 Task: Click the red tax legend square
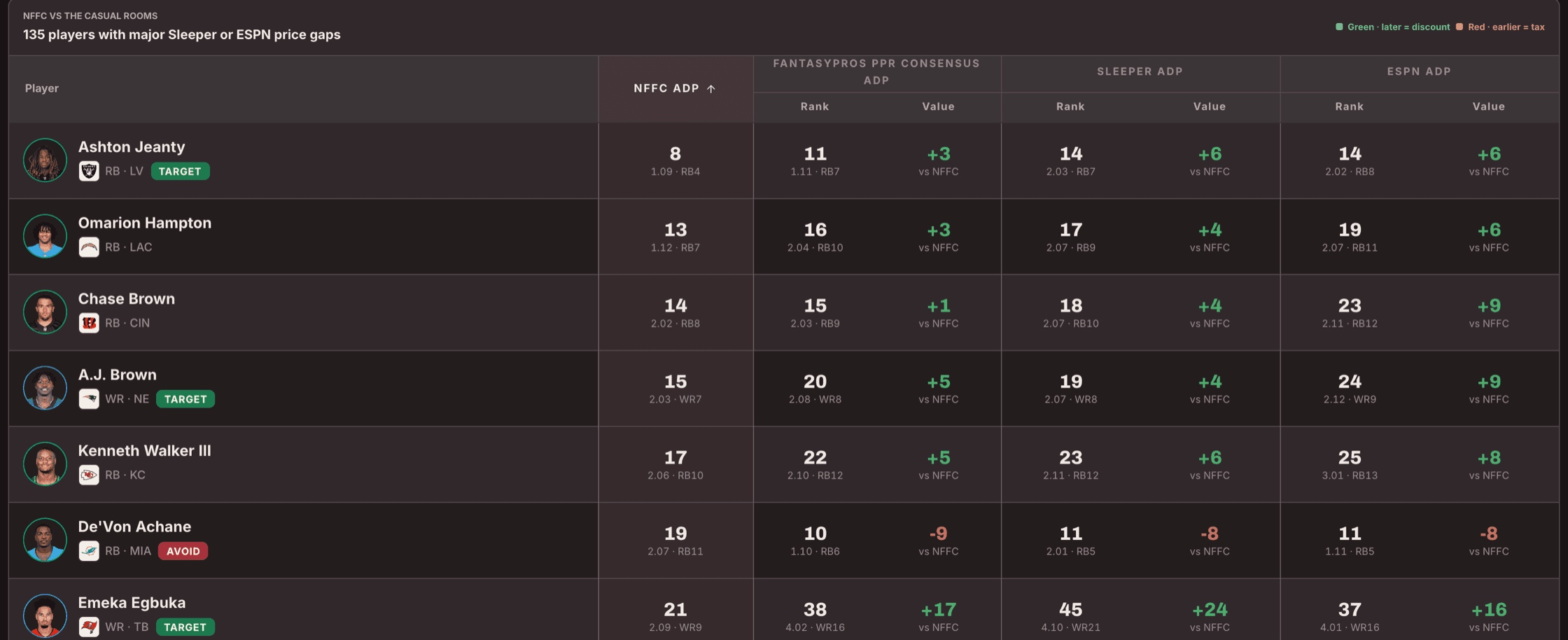click(1459, 27)
